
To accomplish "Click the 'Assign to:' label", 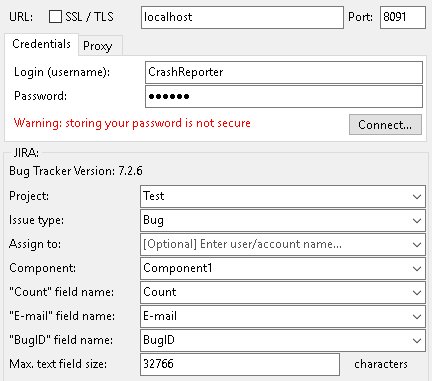I will pos(35,244).
